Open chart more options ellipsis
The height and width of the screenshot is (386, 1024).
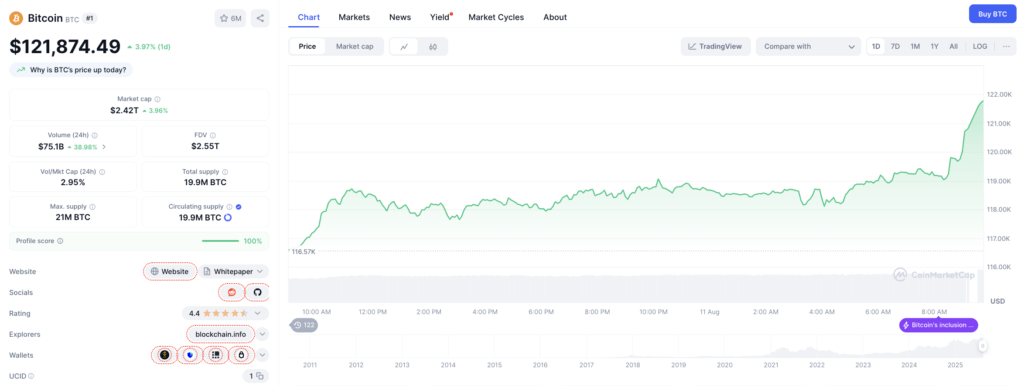tap(1006, 46)
